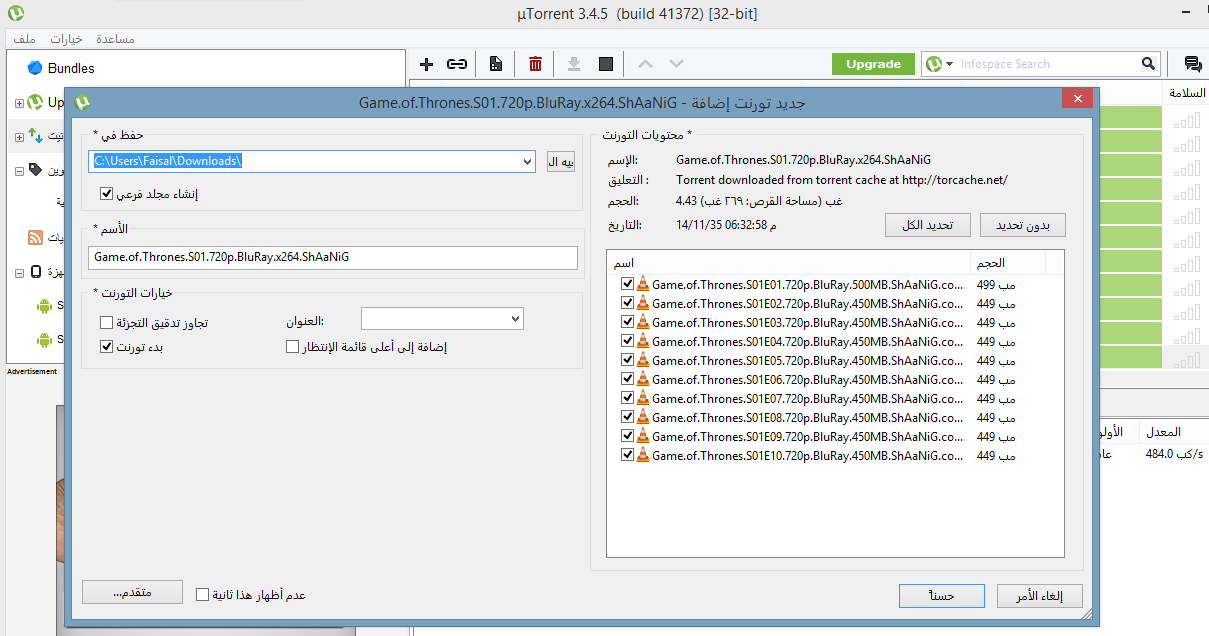1209x636 pixels.
Task: Click the second Android device icon
Action: pos(44,340)
